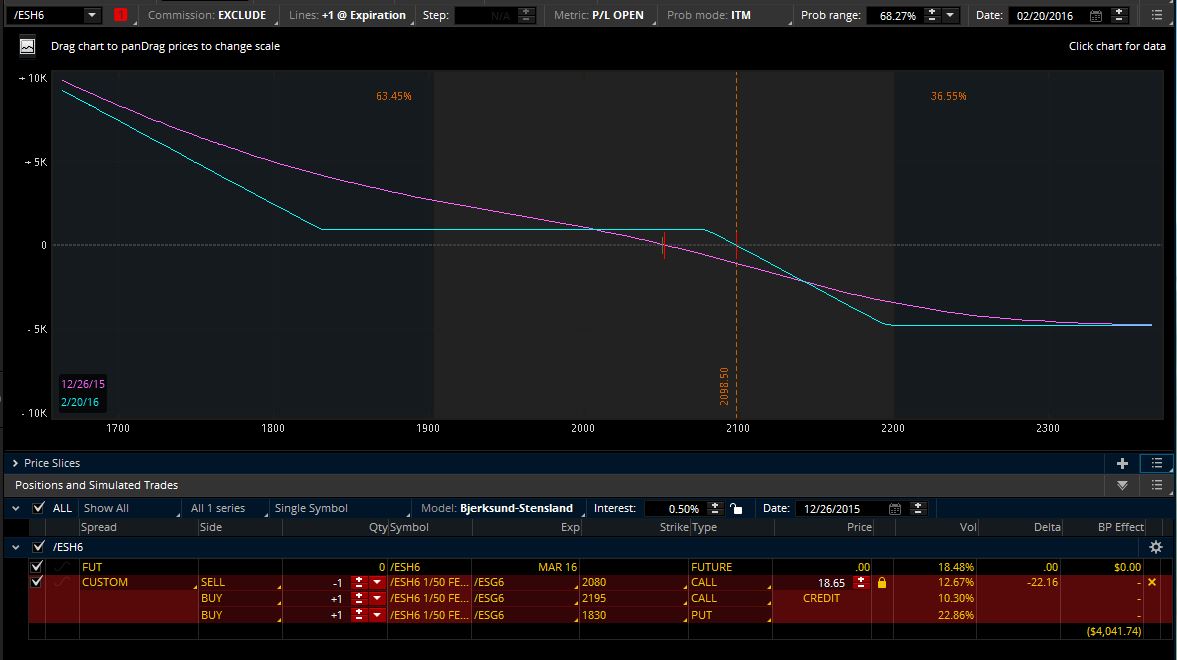Open the /ESH6 symbol dropdown

coord(92,15)
